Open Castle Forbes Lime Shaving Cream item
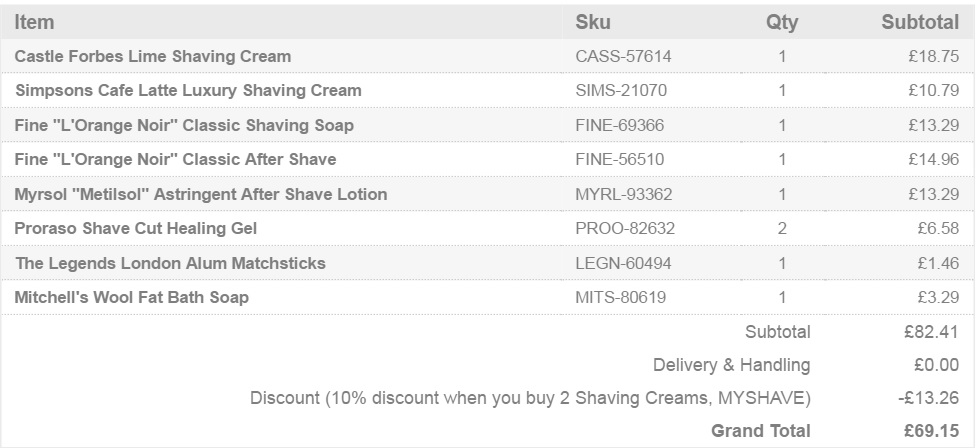979x448 pixels. click(x=153, y=56)
